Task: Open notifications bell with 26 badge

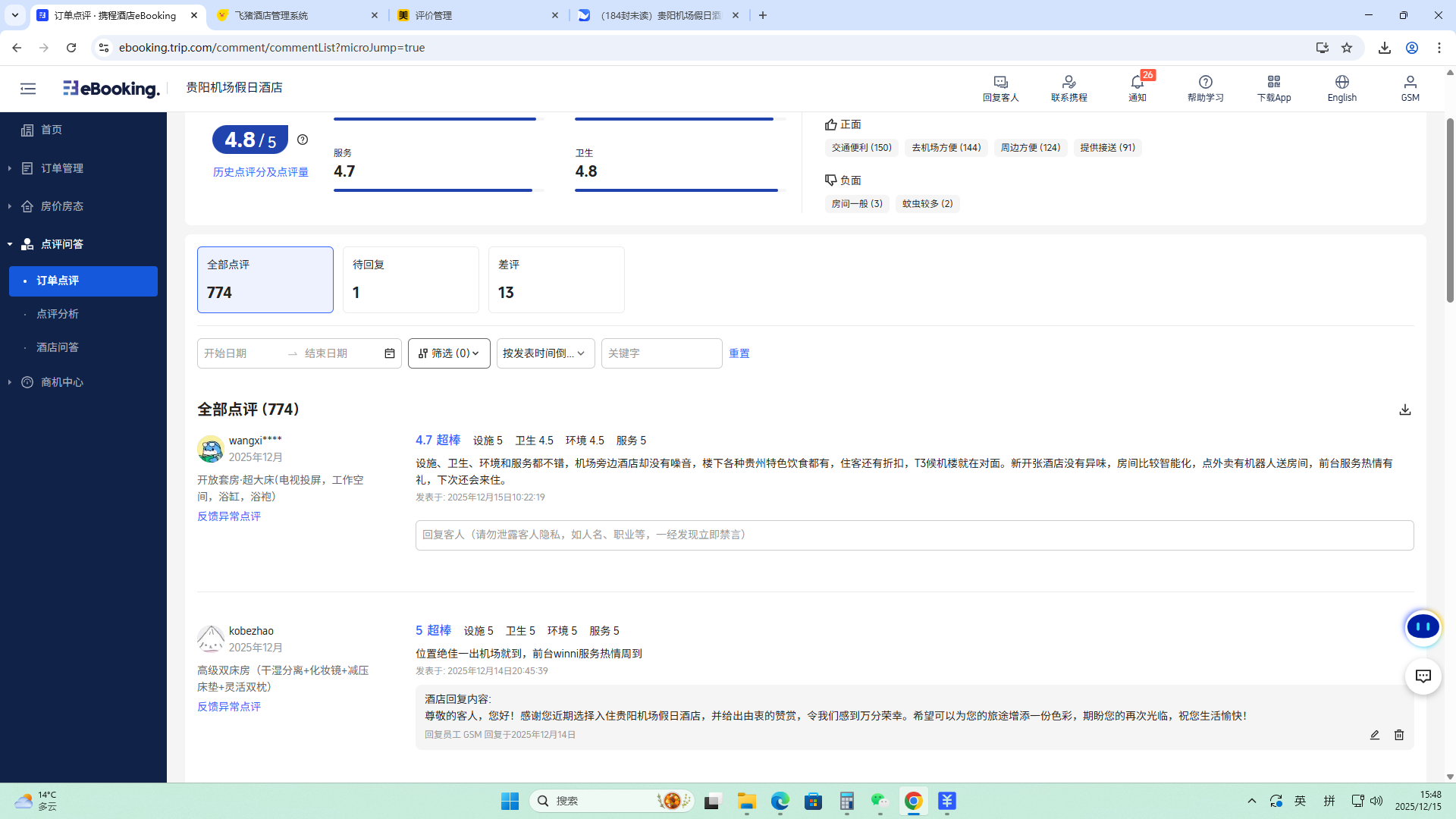Action: tap(1137, 82)
